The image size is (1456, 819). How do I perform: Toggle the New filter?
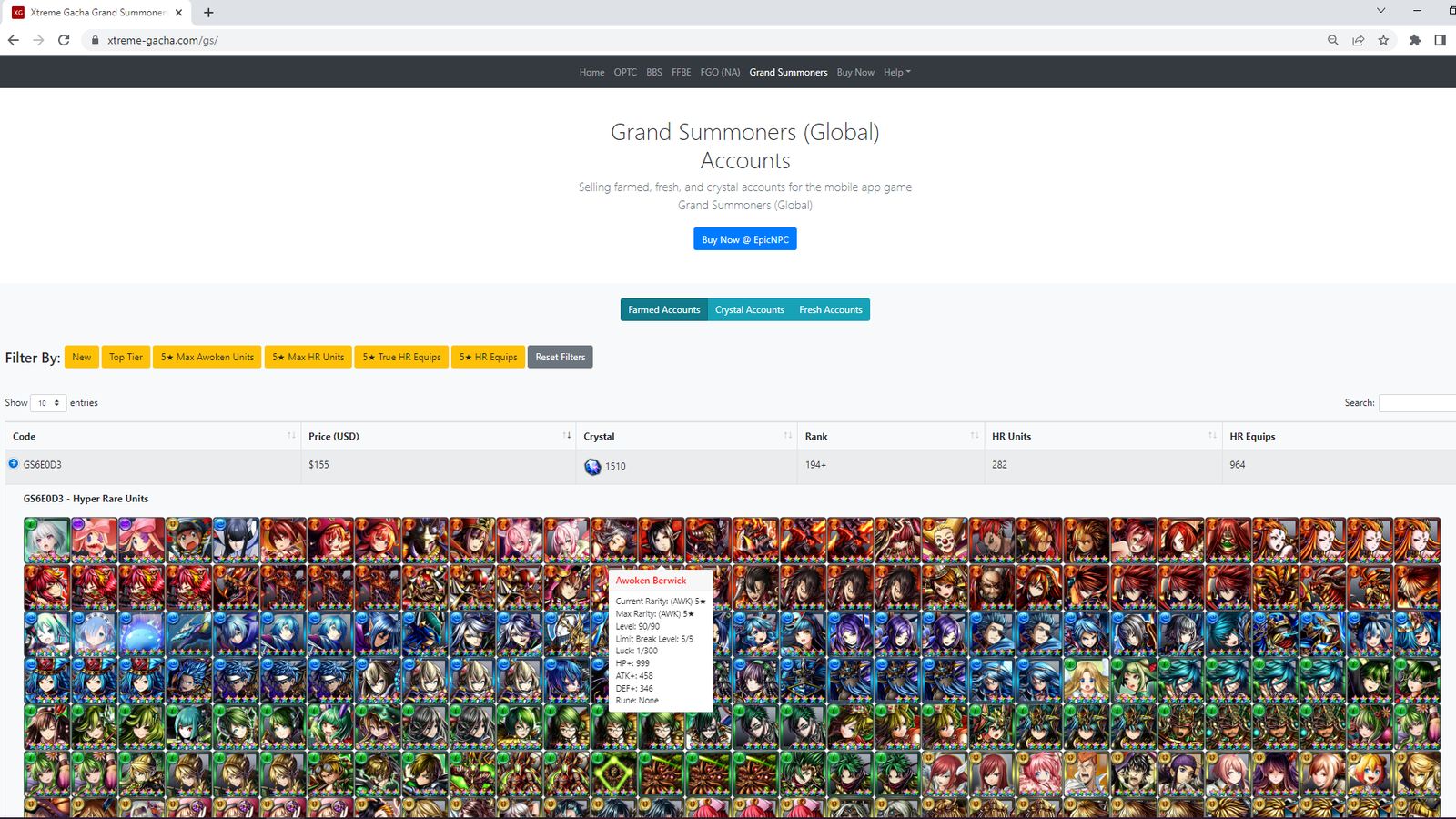coord(81,357)
